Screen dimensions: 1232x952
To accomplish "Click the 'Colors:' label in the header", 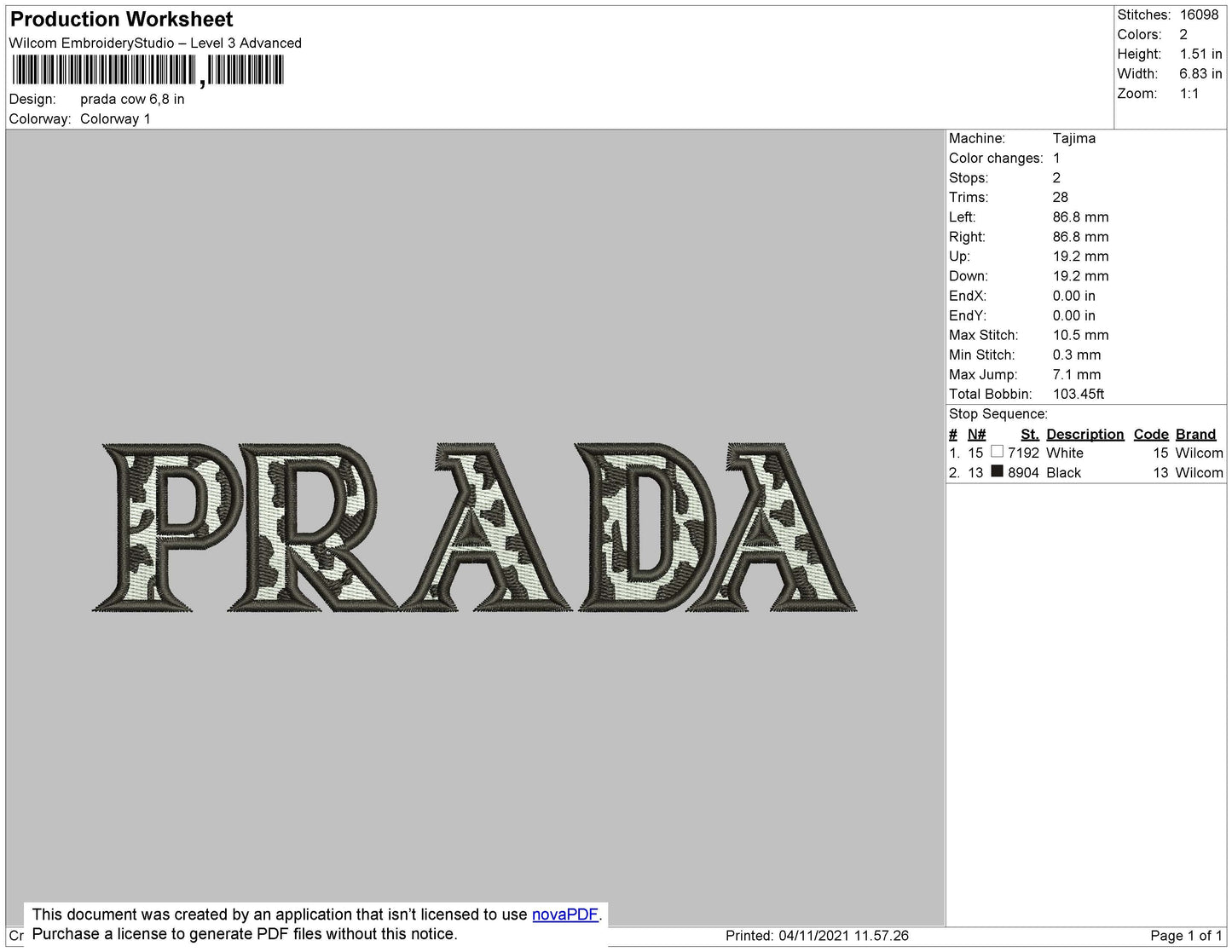I will (1139, 34).
